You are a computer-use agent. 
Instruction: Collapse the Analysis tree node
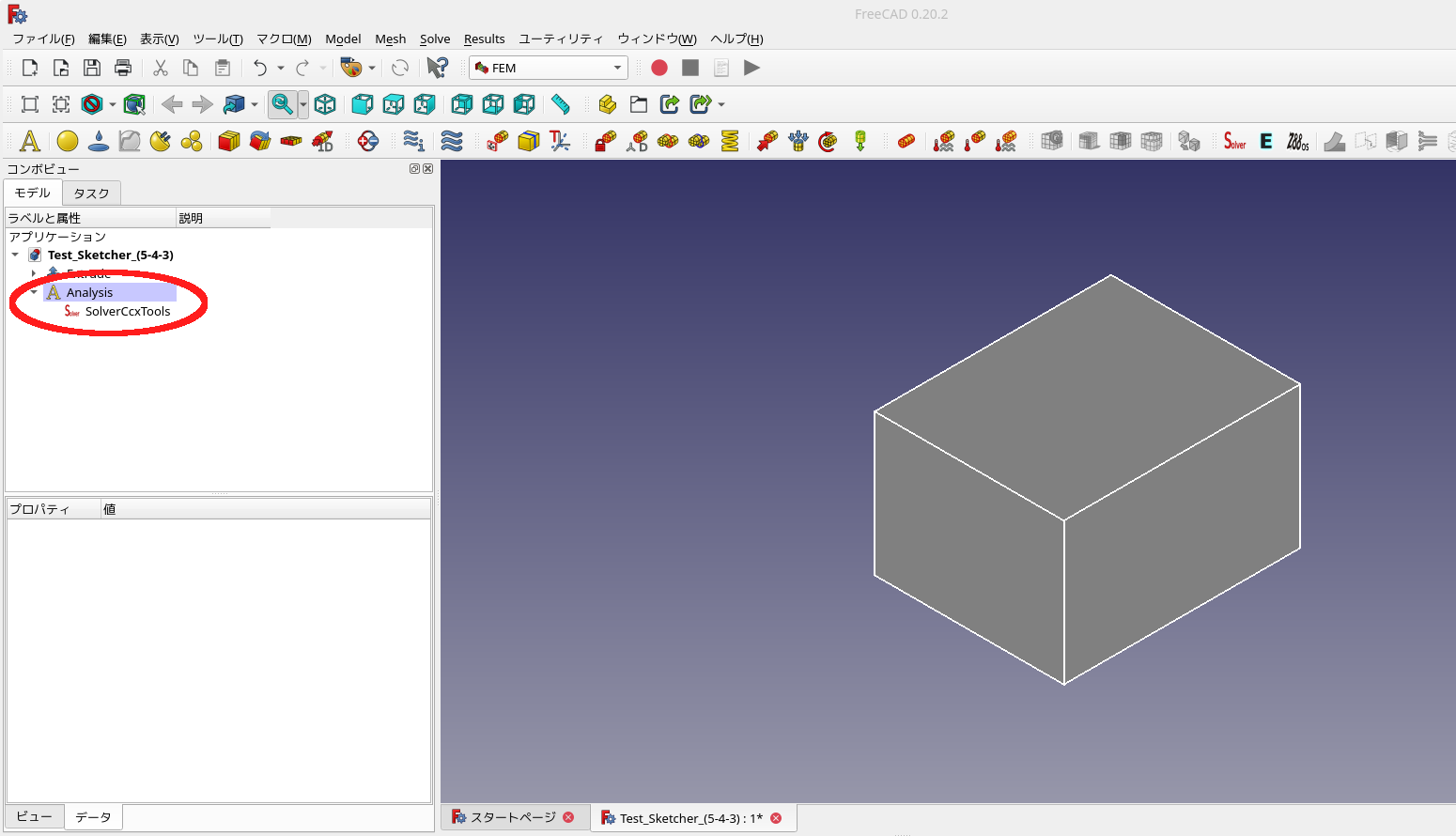tap(34, 292)
